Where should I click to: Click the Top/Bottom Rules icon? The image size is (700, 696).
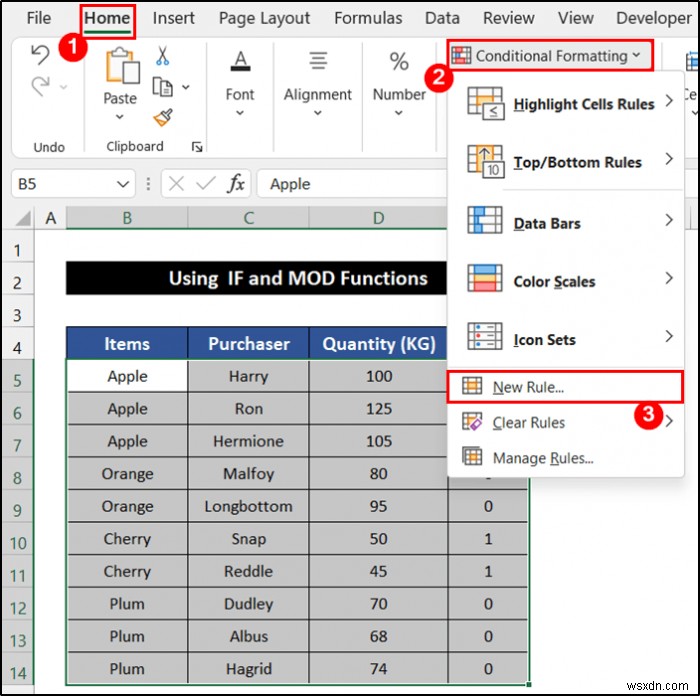485,161
